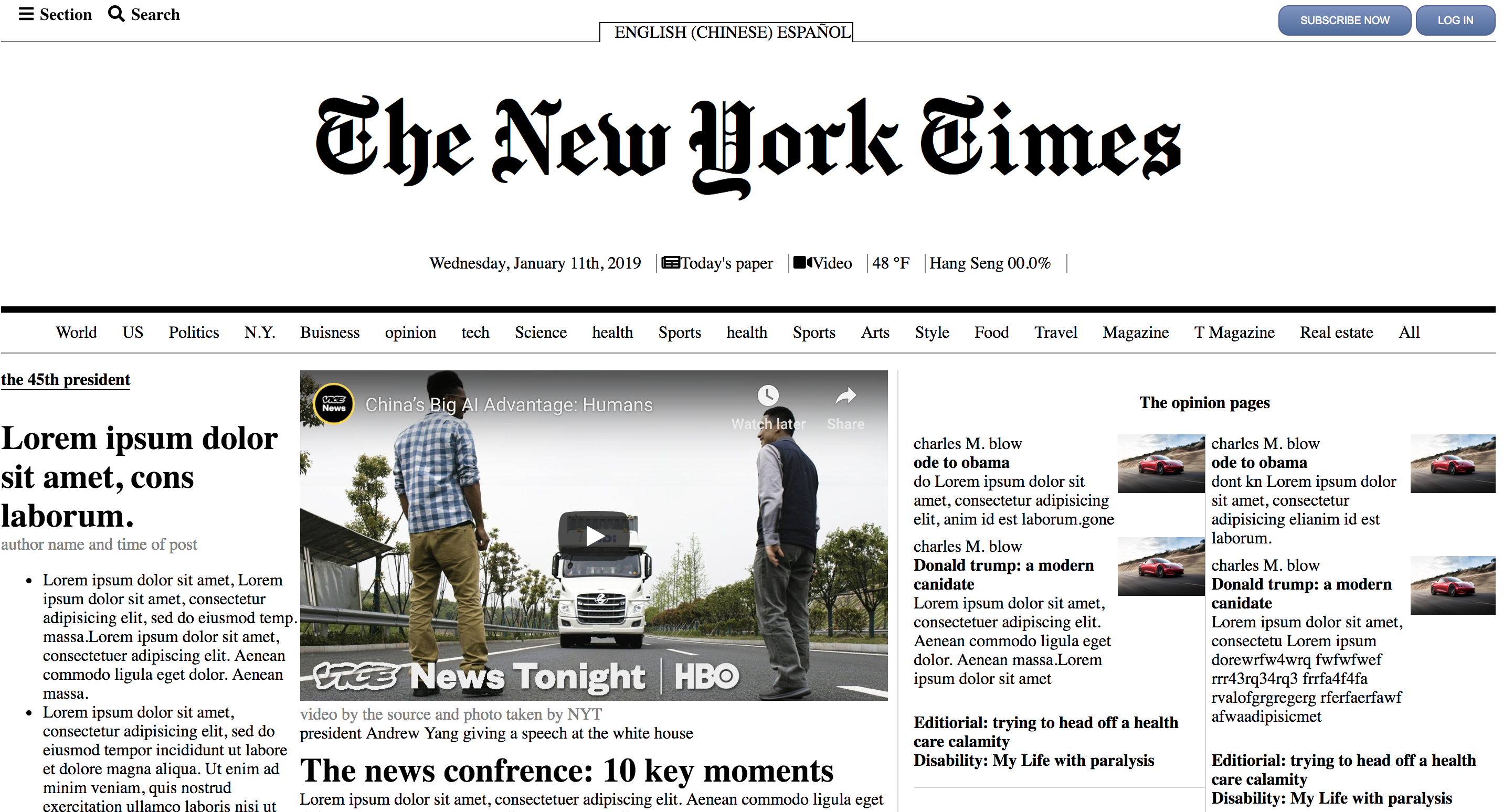Screen dimensions: 1503x812
Task: Click the 45th president link
Action: coord(66,380)
